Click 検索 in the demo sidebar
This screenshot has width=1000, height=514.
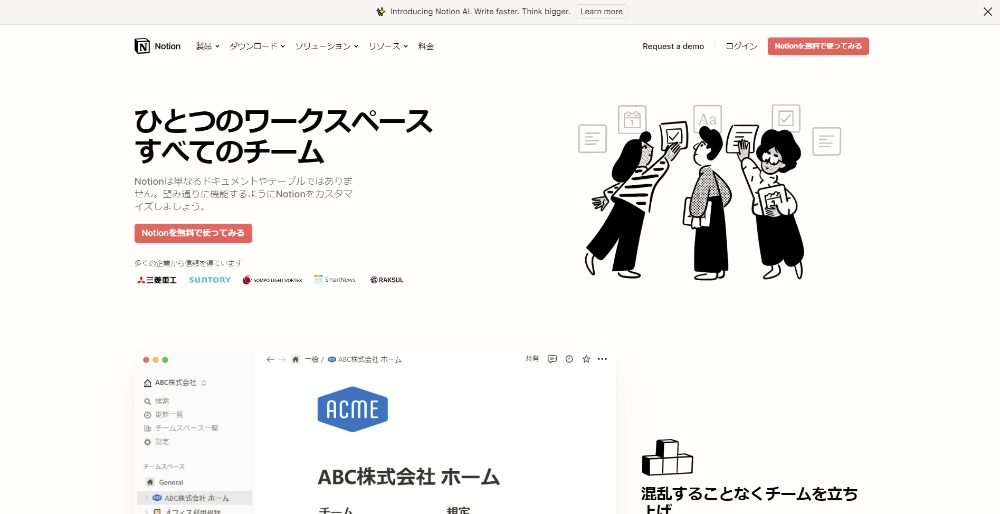tap(162, 401)
